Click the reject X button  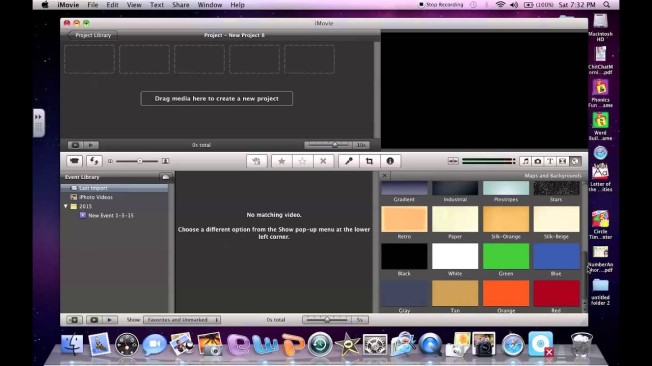pos(323,161)
